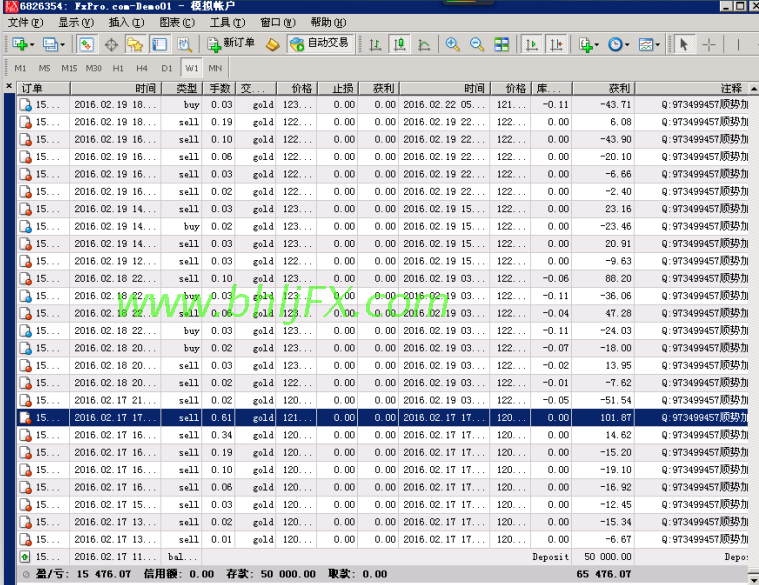Select the MN timeframe
Screen dimensions: 759x585
(x=215, y=68)
